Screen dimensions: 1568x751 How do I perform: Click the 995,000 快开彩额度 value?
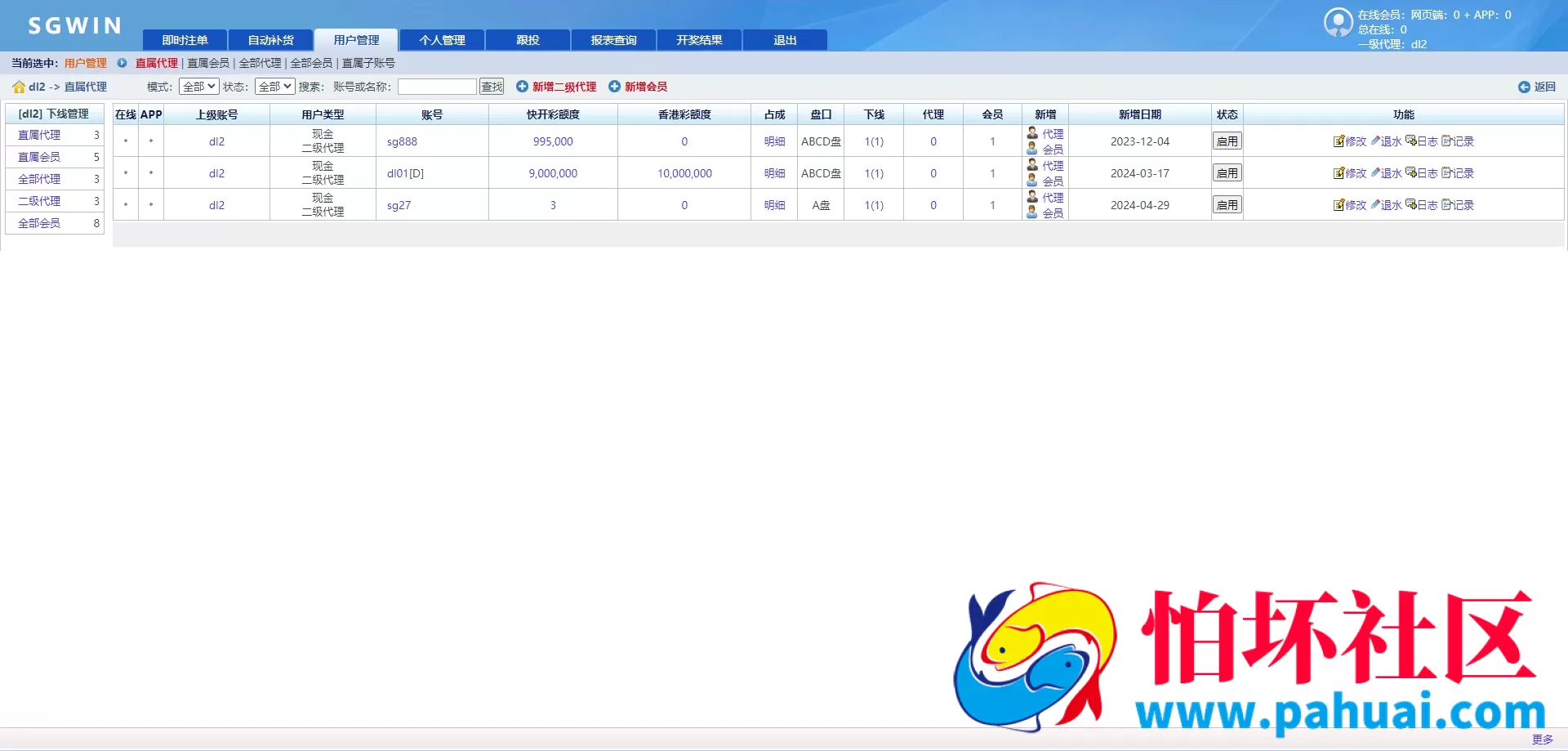click(553, 141)
